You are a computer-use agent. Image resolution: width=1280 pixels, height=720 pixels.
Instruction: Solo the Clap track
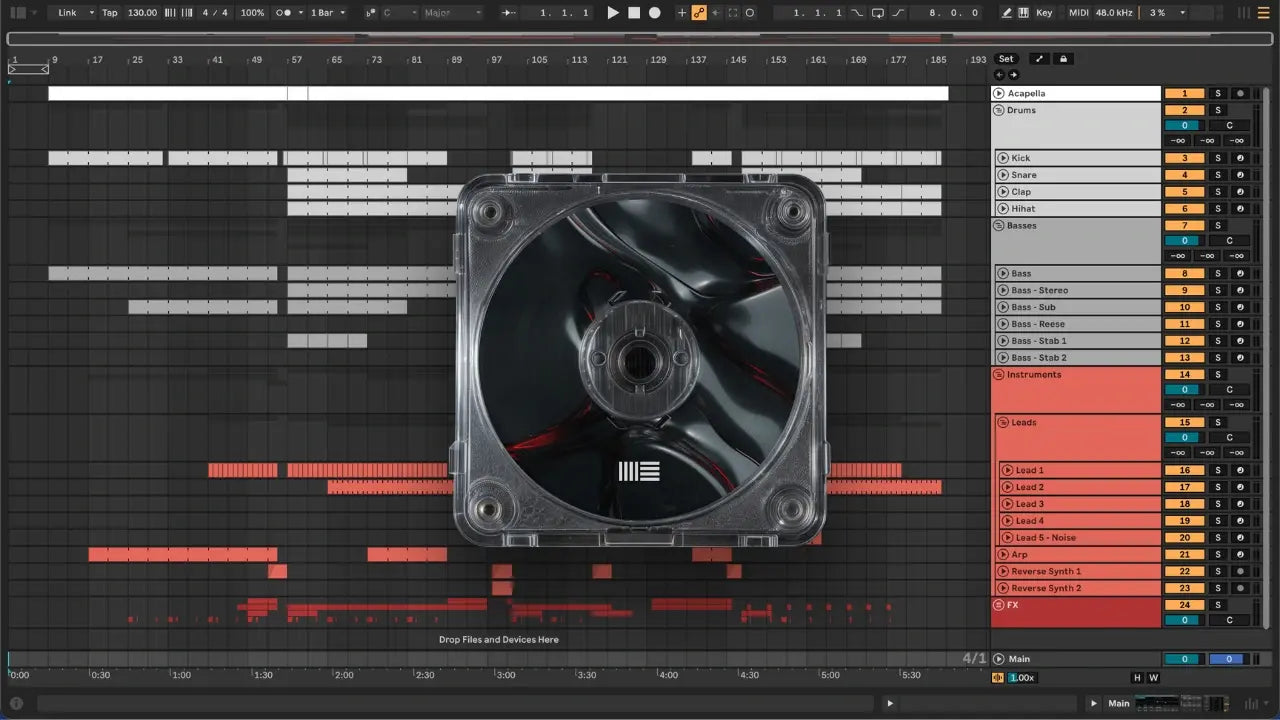click(1218, 192)
